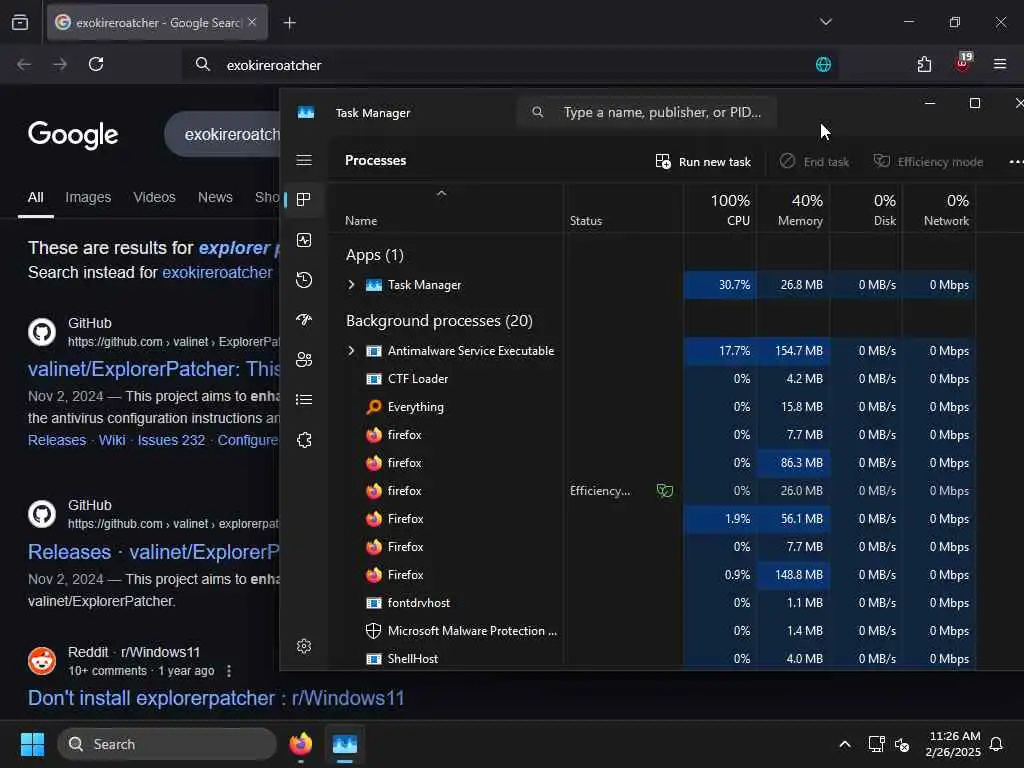Open Firefox application hamburger menu
Screen dimensions: 1024x768
click(1000, 64)
